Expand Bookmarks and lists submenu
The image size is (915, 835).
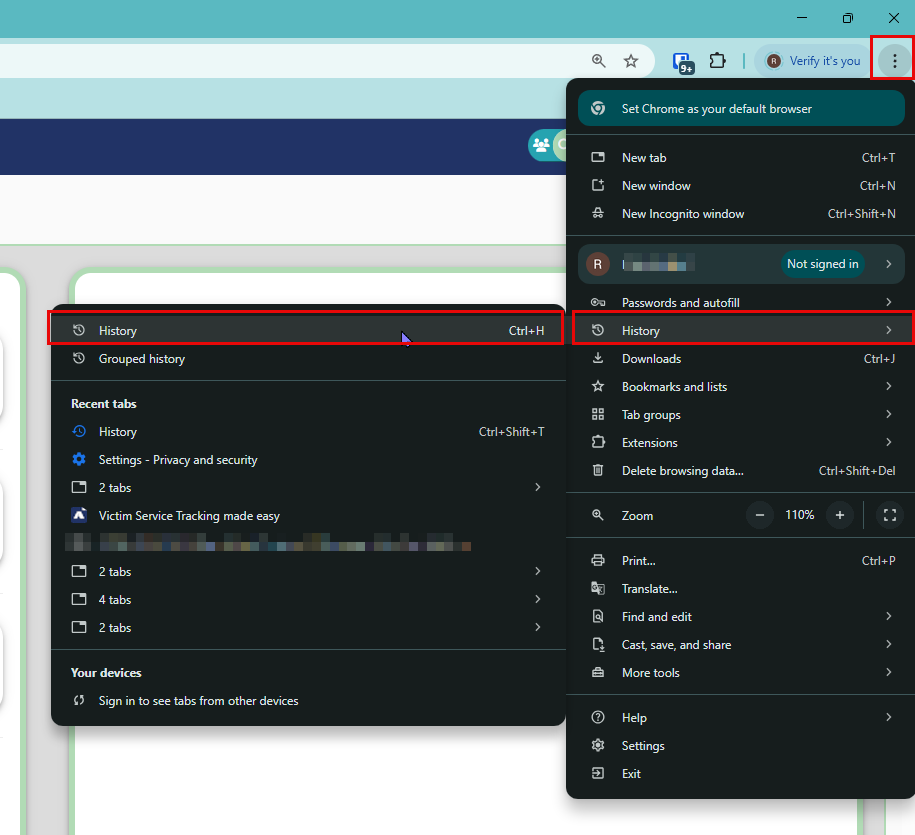(x=741, y=386)
